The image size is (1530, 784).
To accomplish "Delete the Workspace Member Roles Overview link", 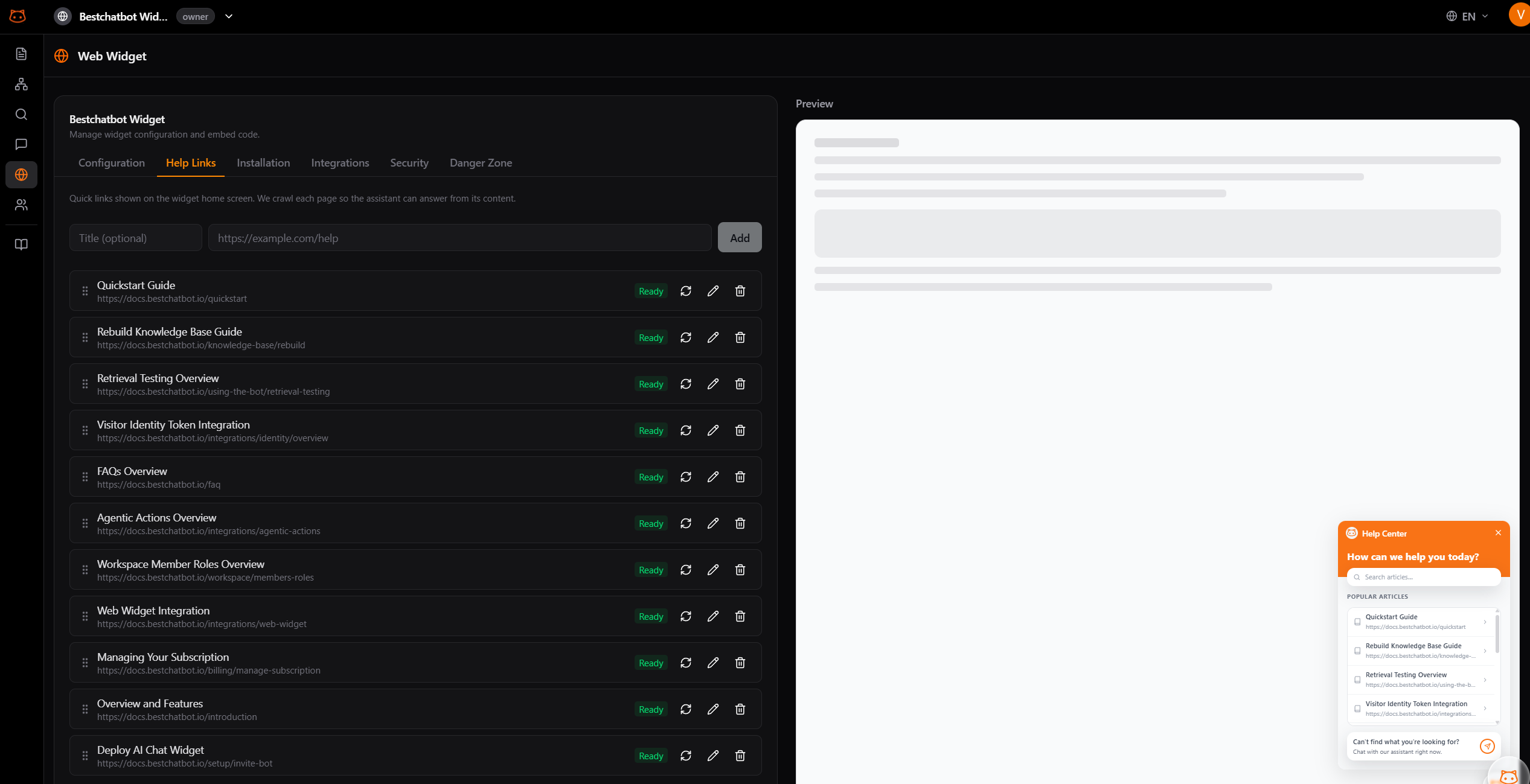I will (x=740, y=570).
